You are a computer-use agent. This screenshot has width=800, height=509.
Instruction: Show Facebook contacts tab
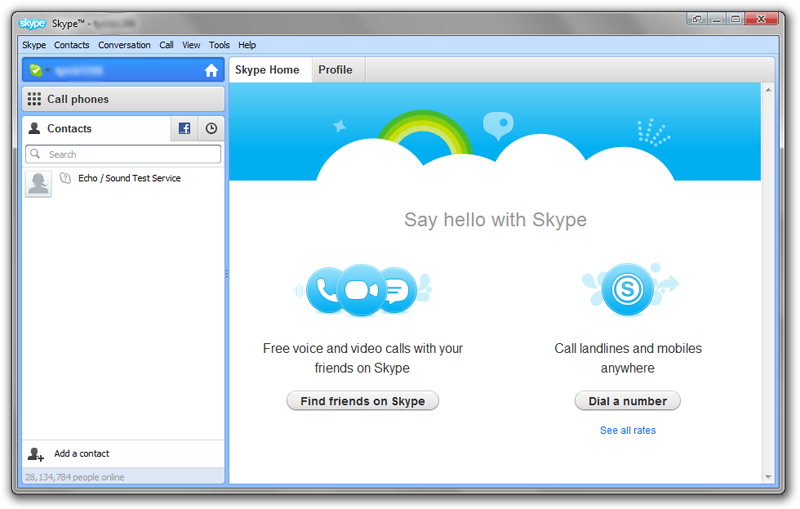point(184,129)
